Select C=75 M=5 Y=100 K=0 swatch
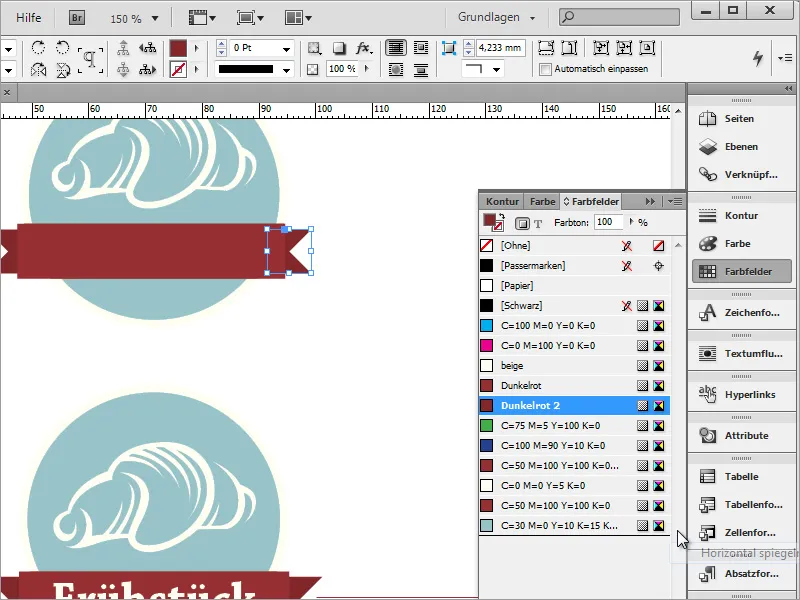This screenshot has height=600, width=800. tap(574, 426)
